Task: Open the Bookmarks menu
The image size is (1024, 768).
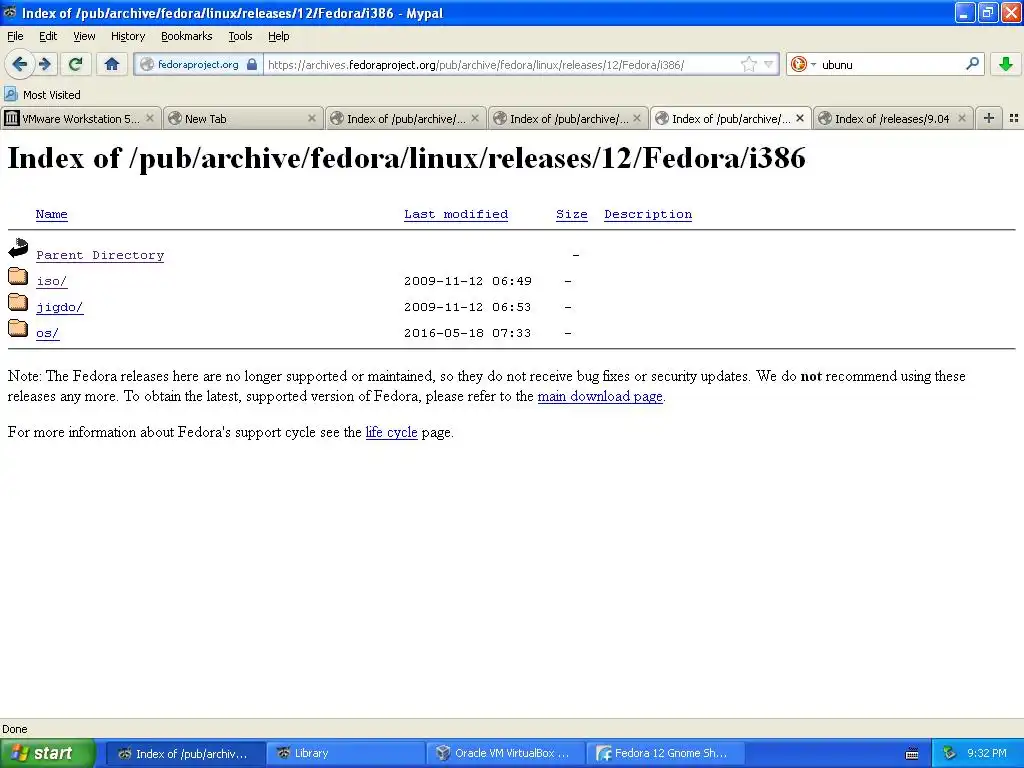Action: 187,36
